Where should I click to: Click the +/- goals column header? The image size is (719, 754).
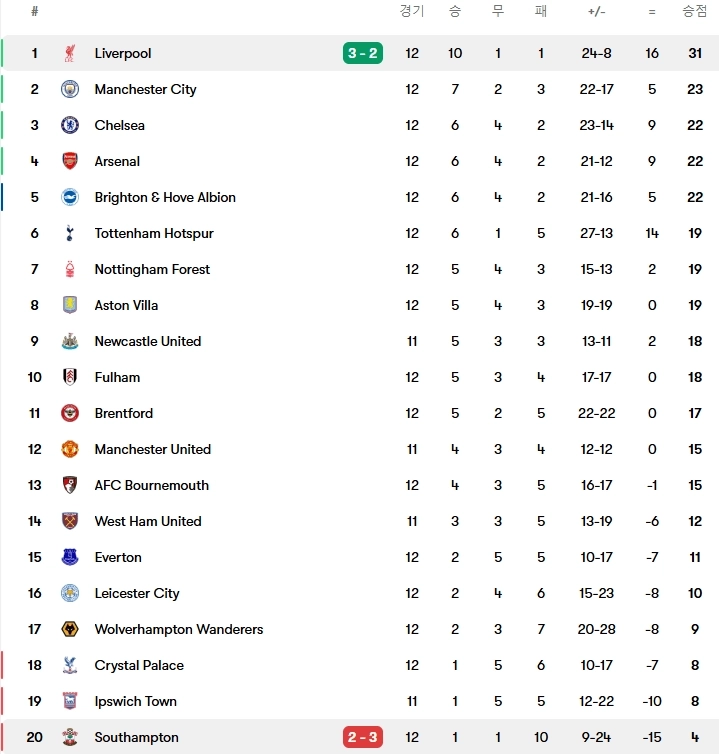[x=596, y=11]
